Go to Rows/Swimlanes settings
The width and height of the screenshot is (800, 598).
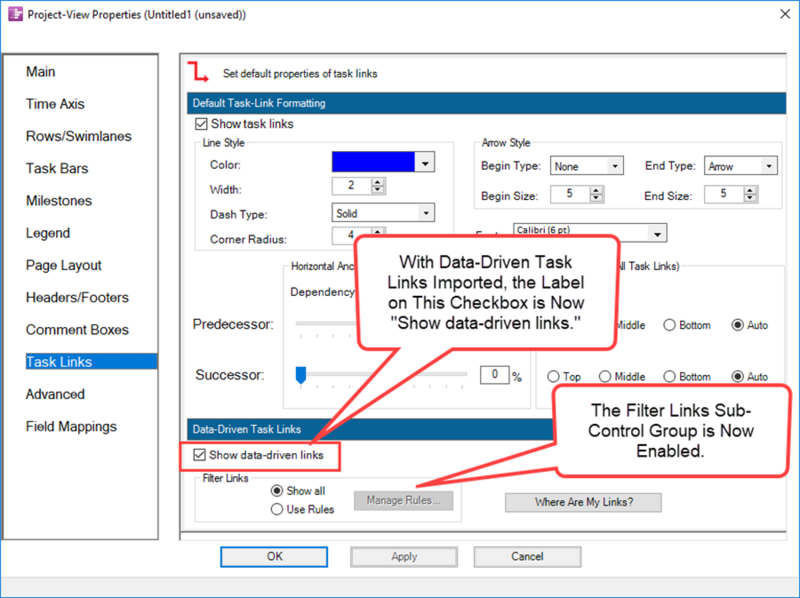point(79,136)
